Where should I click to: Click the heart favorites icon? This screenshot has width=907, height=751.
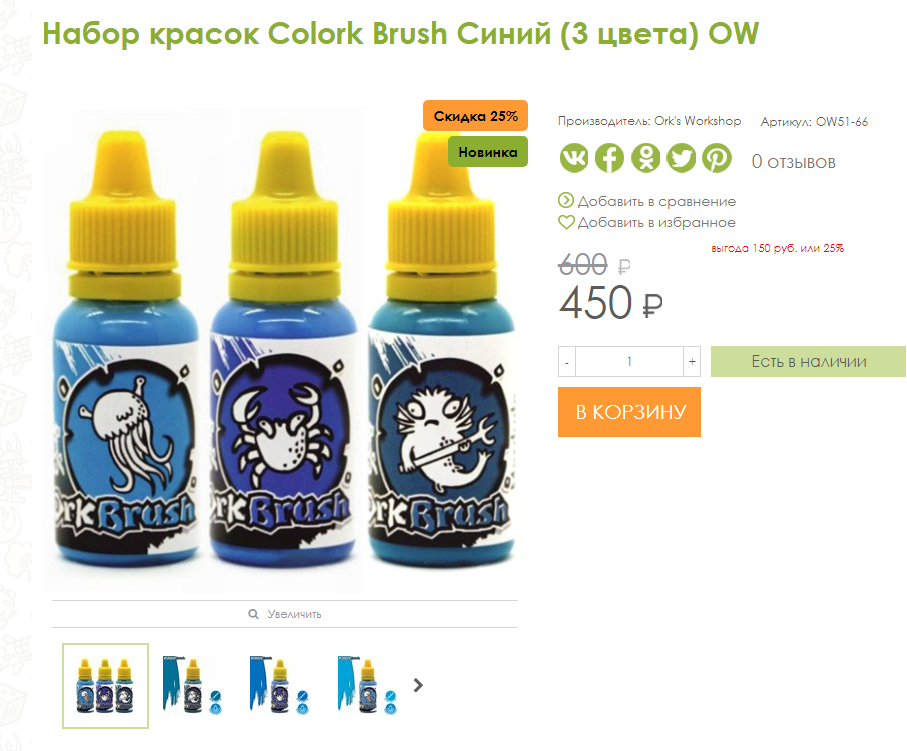566,222
